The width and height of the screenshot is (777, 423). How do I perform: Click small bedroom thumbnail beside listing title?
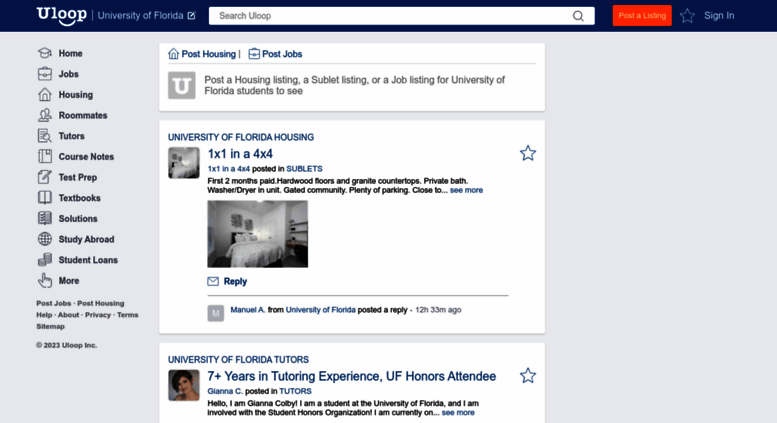pos(184,162)
